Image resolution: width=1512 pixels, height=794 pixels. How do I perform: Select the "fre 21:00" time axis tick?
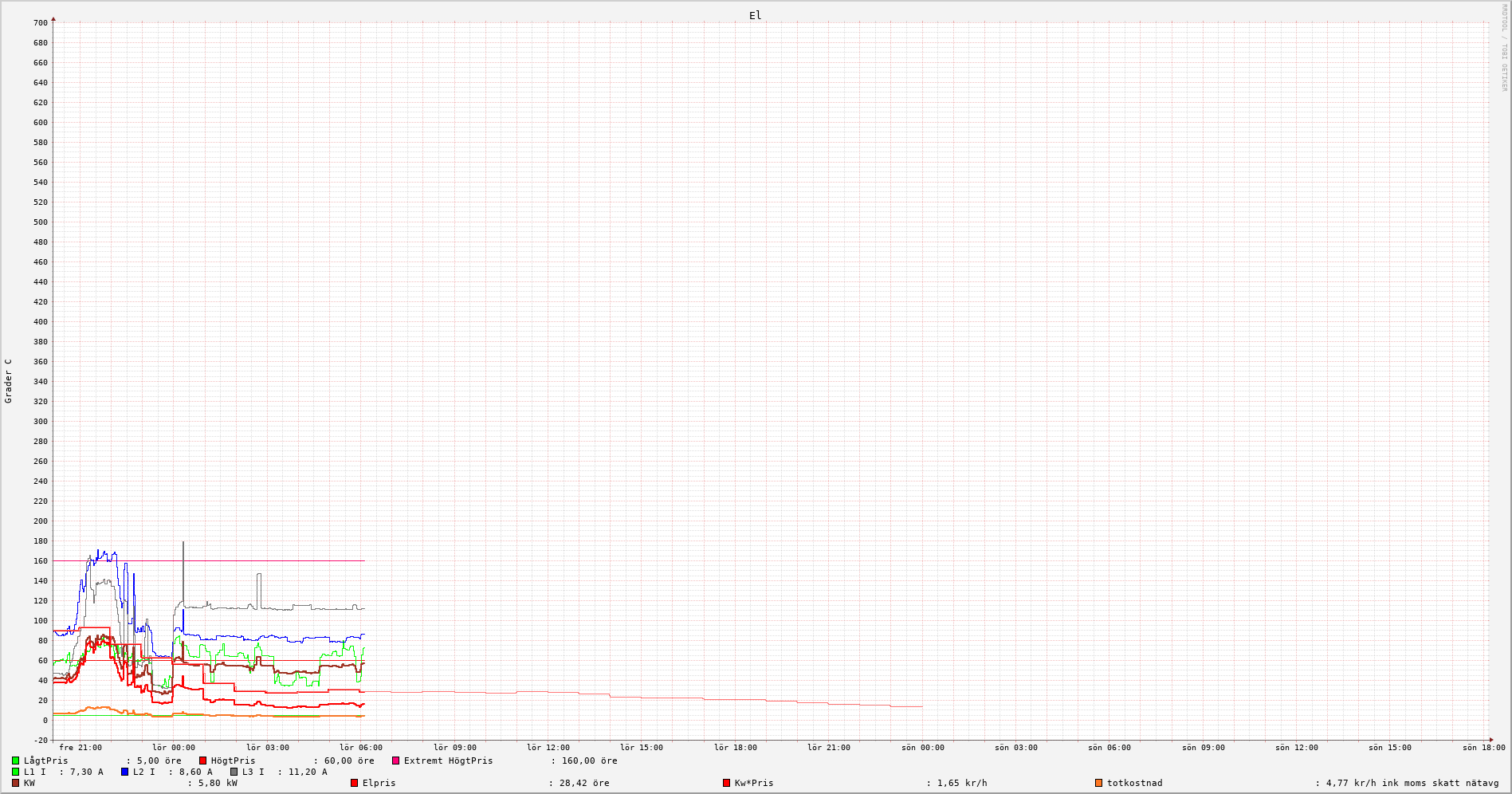(x=81, y=748)
